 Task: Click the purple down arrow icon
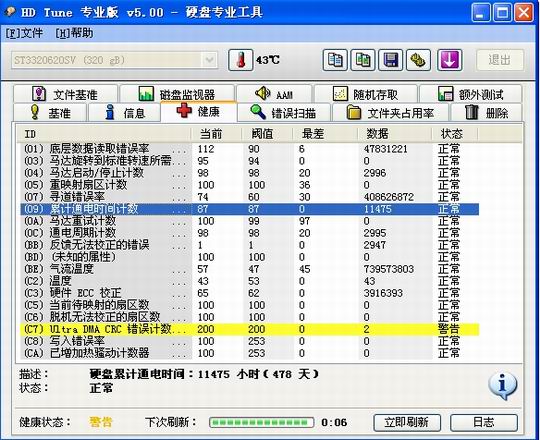coord(449,60)
